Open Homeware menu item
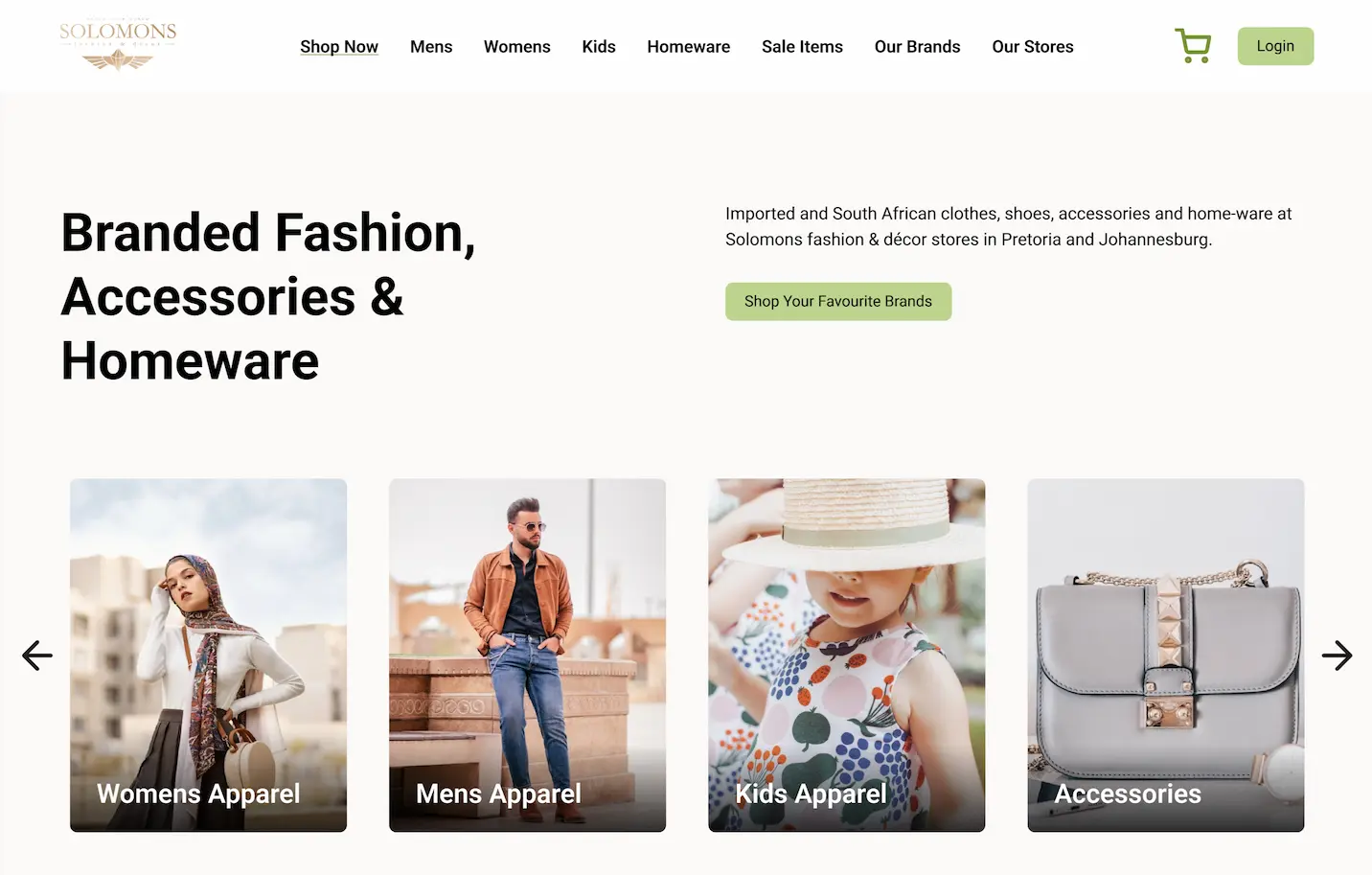 pyautogui.click(x=689, y=46)
